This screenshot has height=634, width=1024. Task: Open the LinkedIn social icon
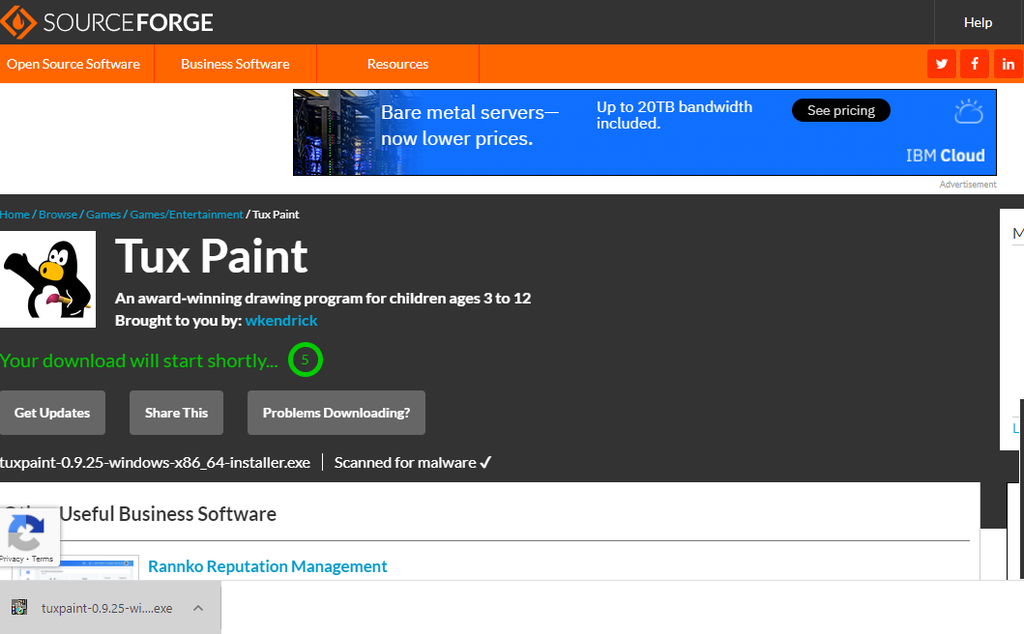click(x=1008, y=64)
